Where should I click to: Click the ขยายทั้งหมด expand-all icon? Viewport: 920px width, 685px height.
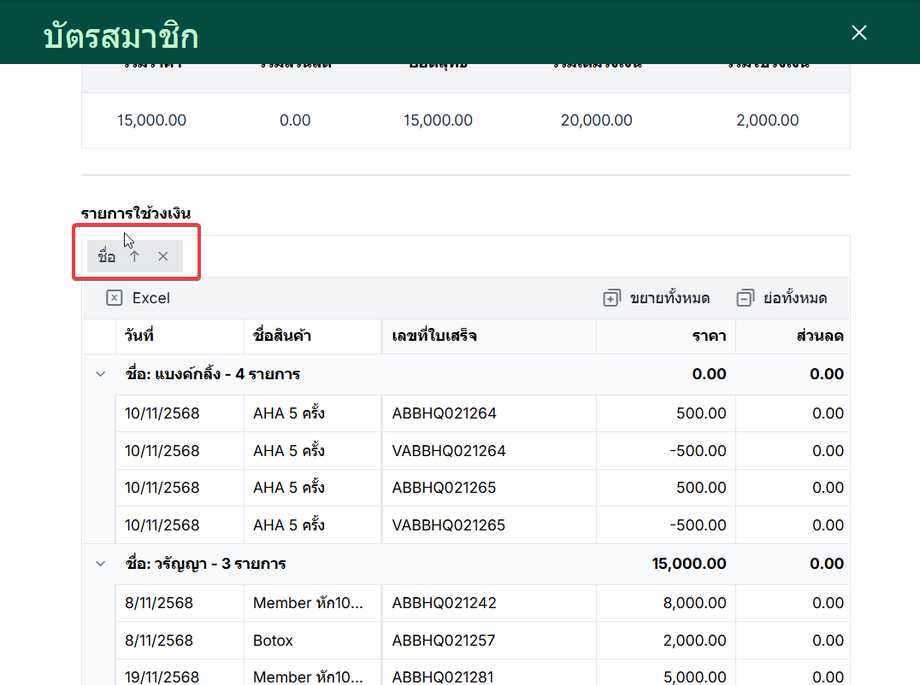(x=612, y=298)
